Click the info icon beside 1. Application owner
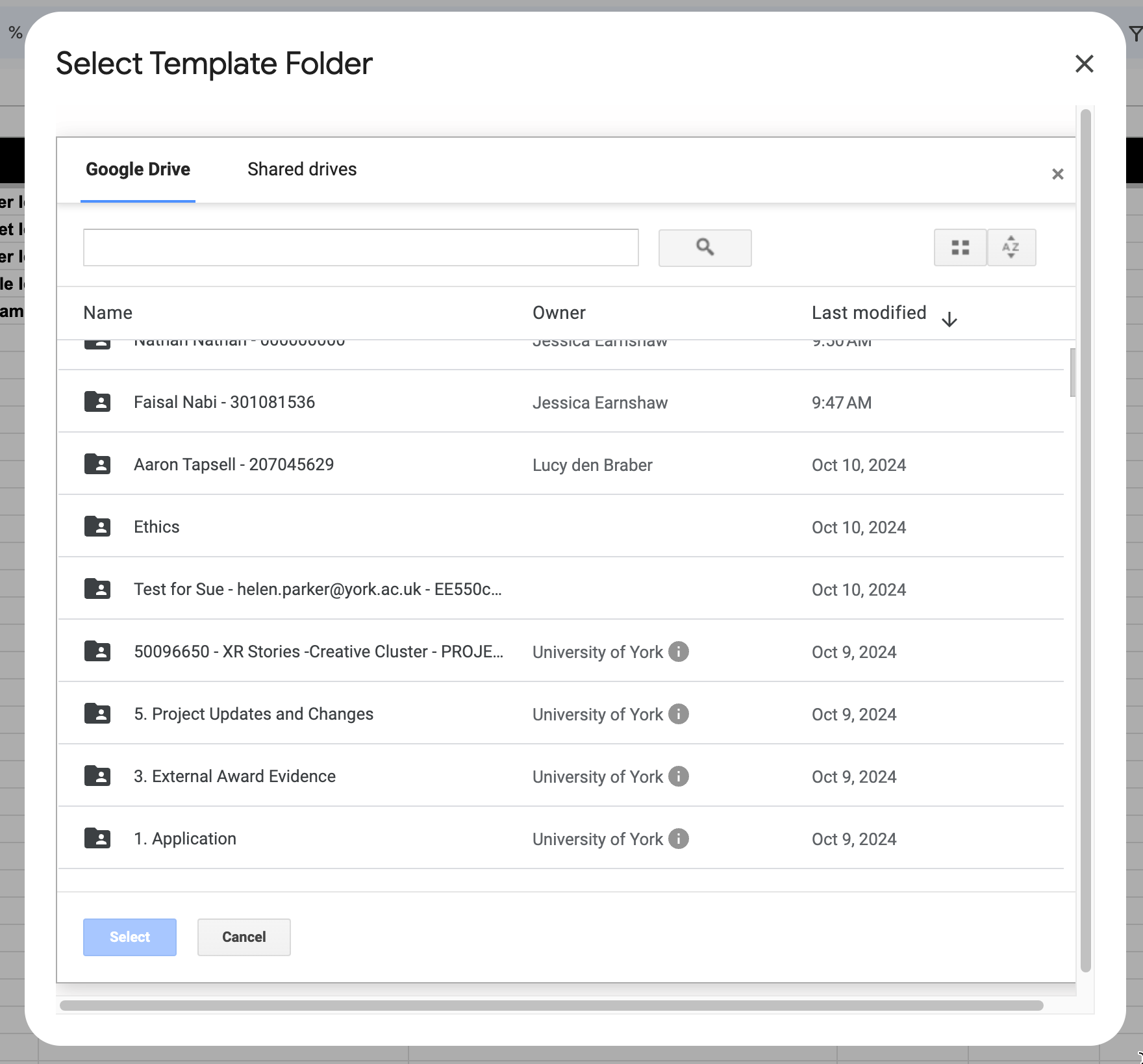The height and width of the screenshot is (1064, 1143). coord(679,839)
